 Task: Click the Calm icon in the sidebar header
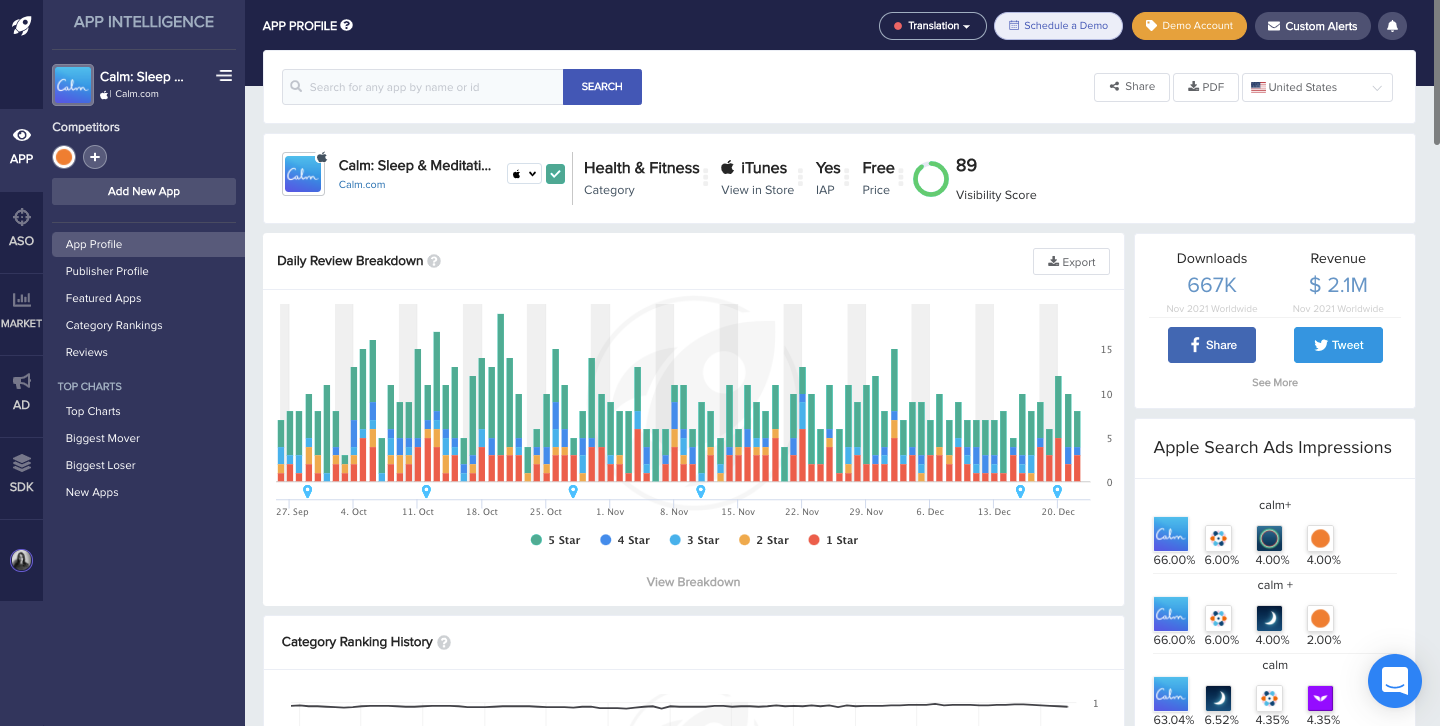(x=73, y=85)
